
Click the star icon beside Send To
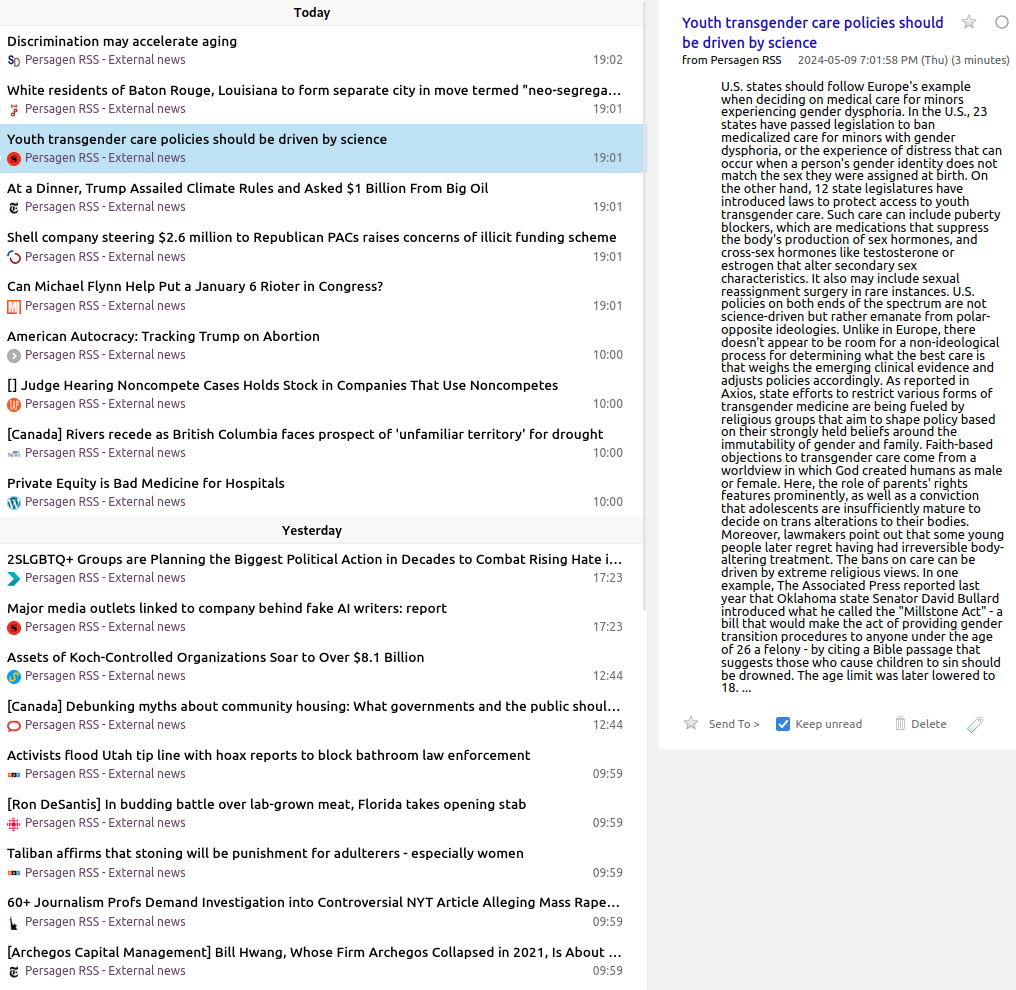[x=691, y=724]
